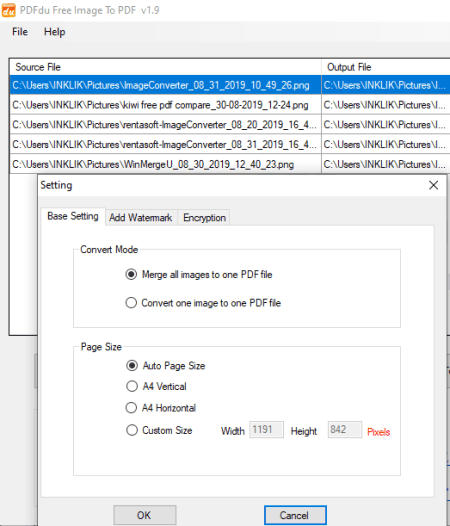Screen dimensions: 450x526
Task: Select the kiwi free pdf compare source row
Action: click(165, 105)
